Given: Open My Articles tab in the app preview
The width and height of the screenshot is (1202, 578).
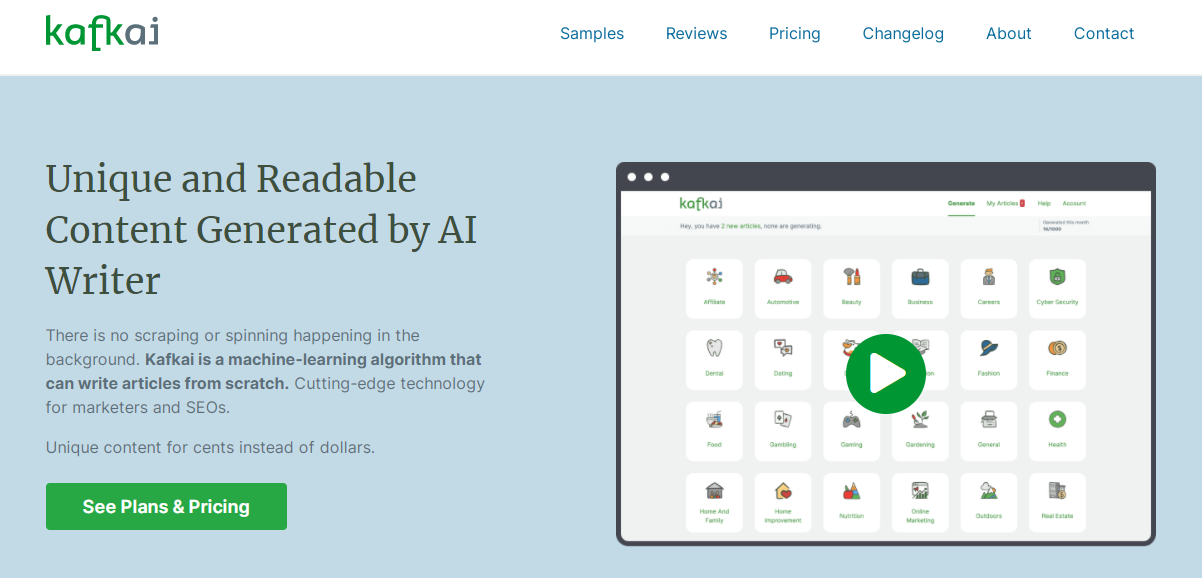Looking at the screenshot, I should (1004, 203).
